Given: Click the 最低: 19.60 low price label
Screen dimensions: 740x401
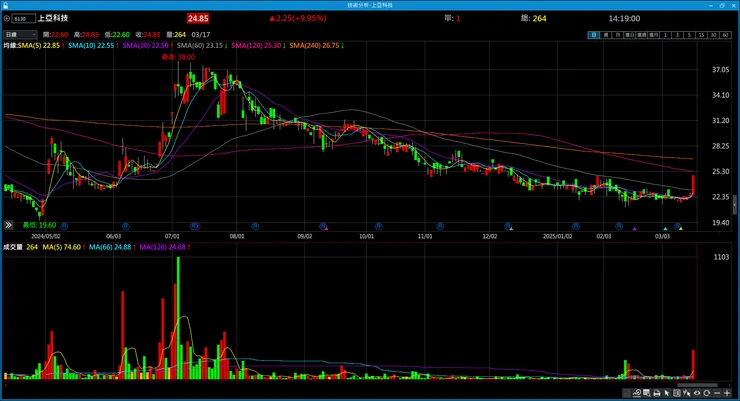Looking at the screenshot, I should click(39, 225).
